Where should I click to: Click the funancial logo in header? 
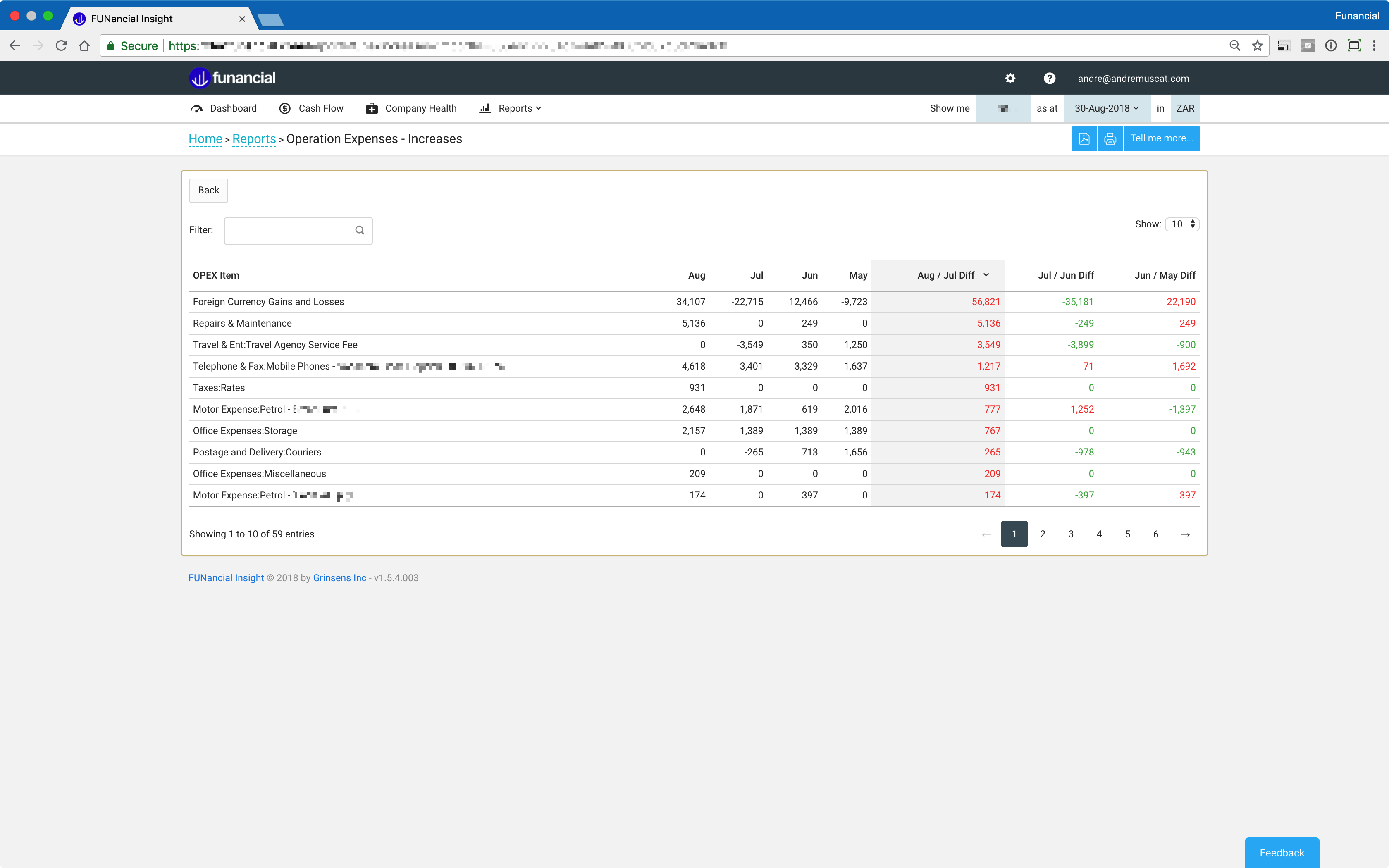pyautogui.click(x=232, y=78)
